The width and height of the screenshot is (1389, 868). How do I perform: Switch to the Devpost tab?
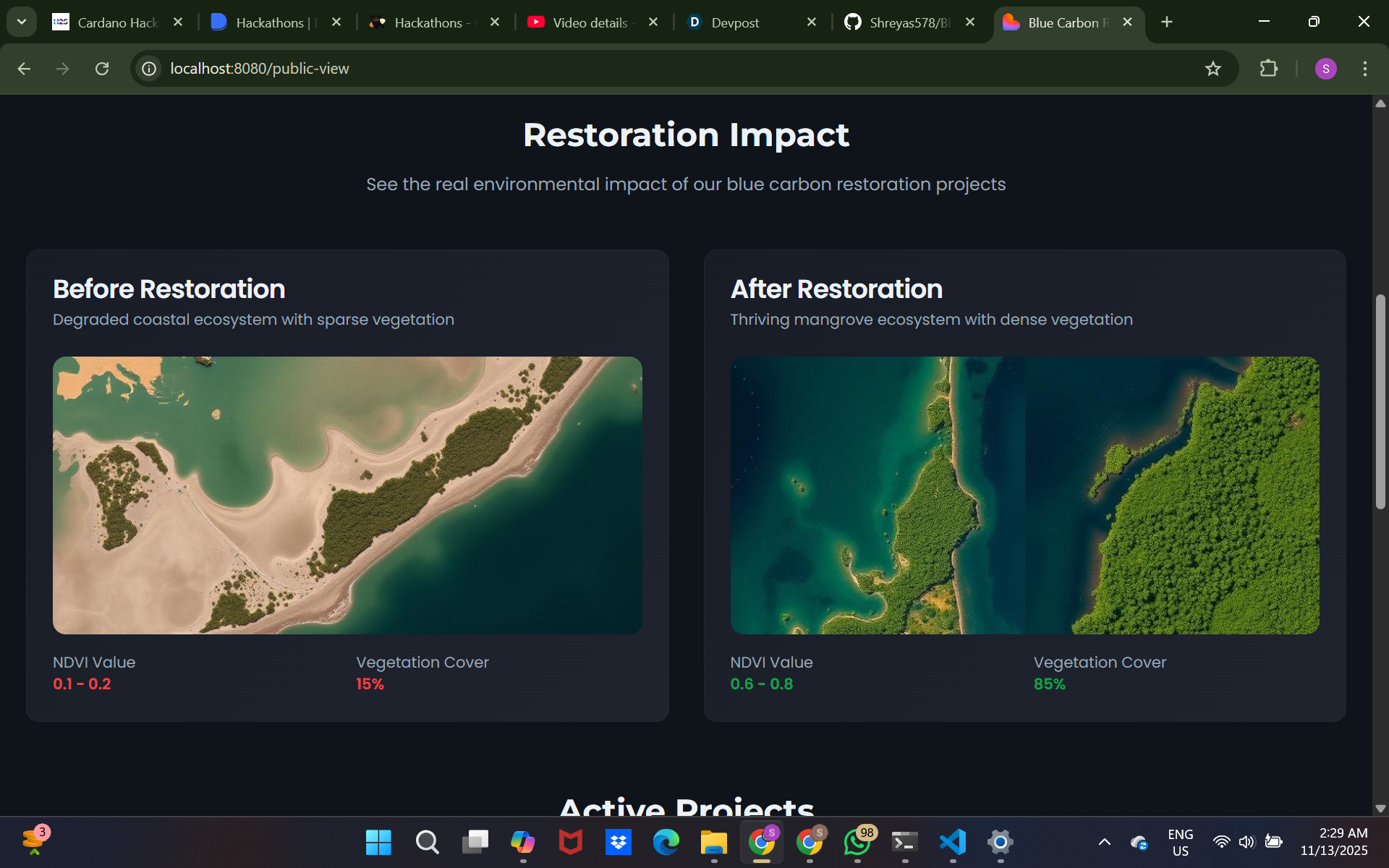pos(735,22)
